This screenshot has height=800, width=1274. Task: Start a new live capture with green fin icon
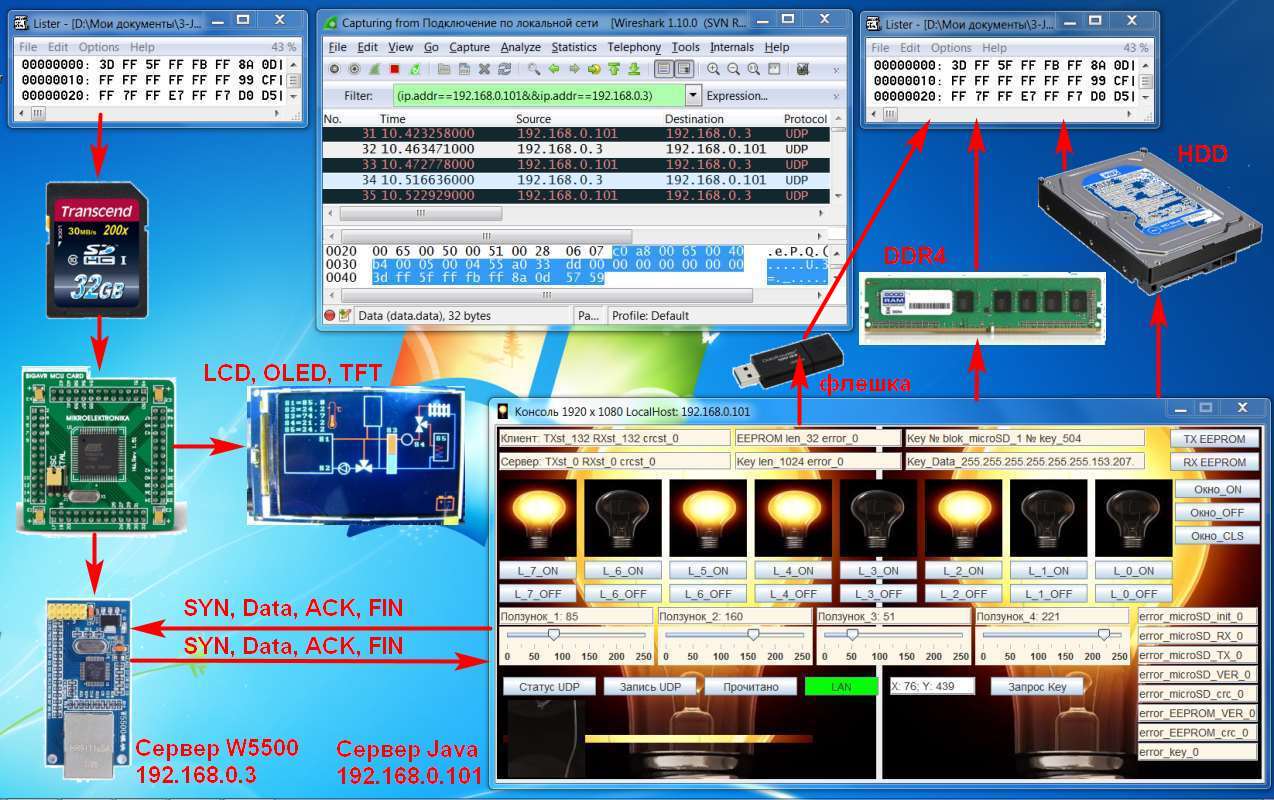[x=374, y=69]
